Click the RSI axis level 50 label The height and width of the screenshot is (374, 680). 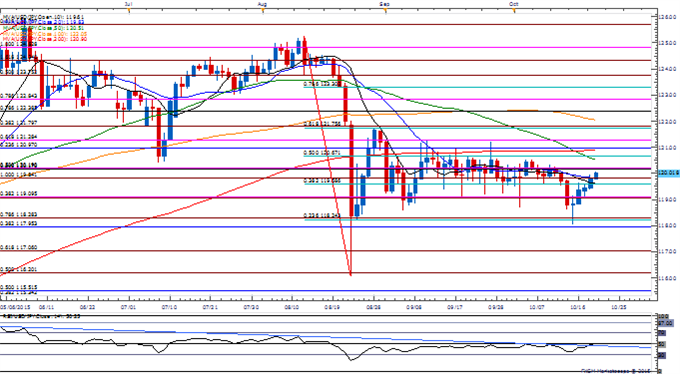click(x=662, y=344)
